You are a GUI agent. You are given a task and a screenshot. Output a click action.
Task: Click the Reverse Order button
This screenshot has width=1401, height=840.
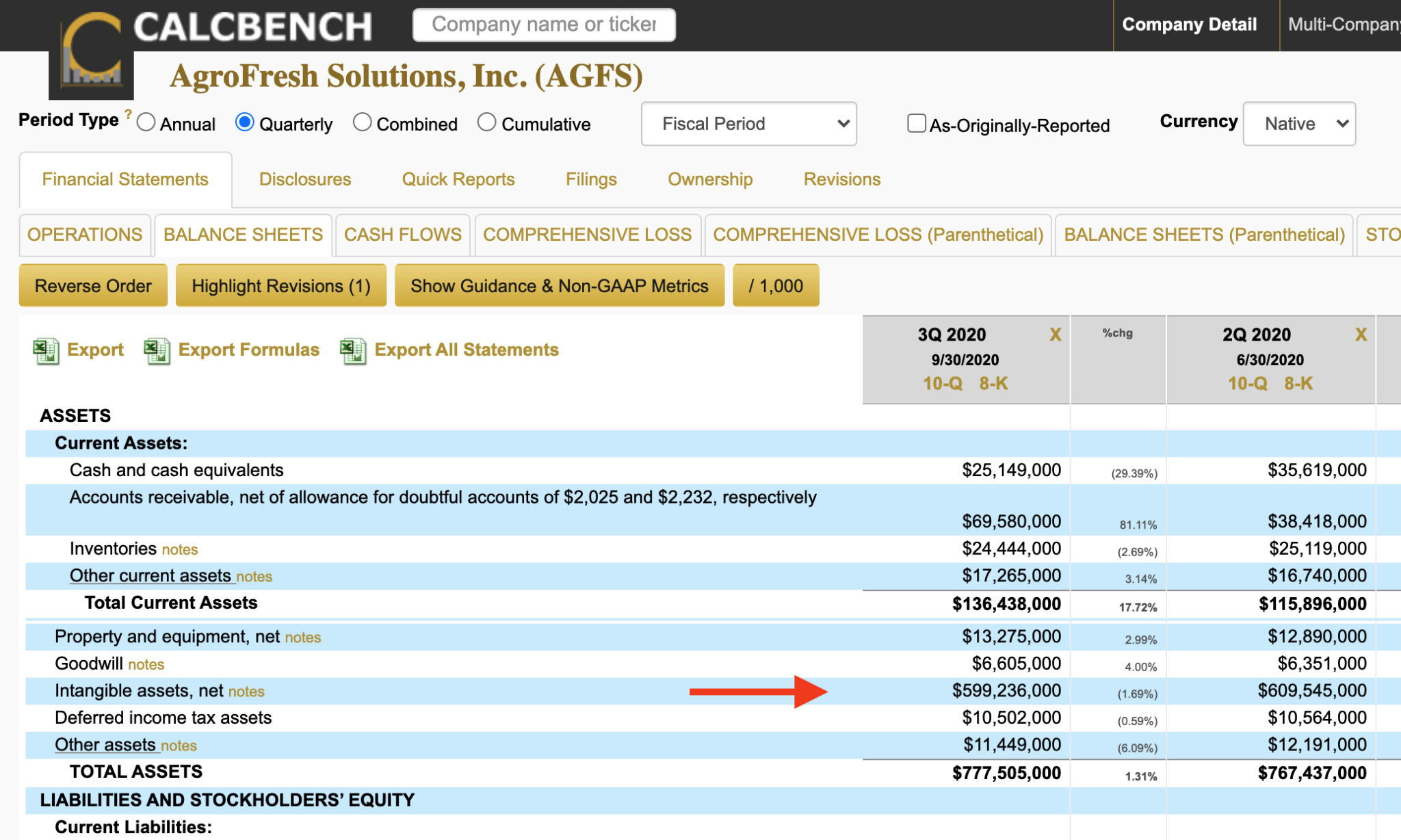click(93, 286)
